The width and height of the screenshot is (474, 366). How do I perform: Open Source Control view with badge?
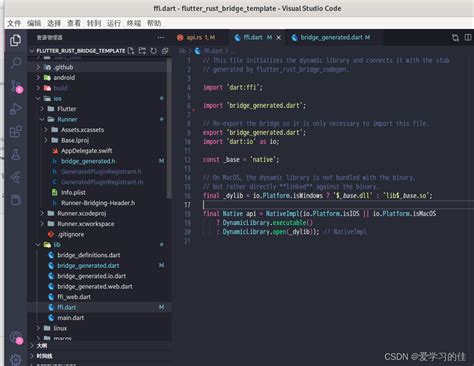coord(16,86)
